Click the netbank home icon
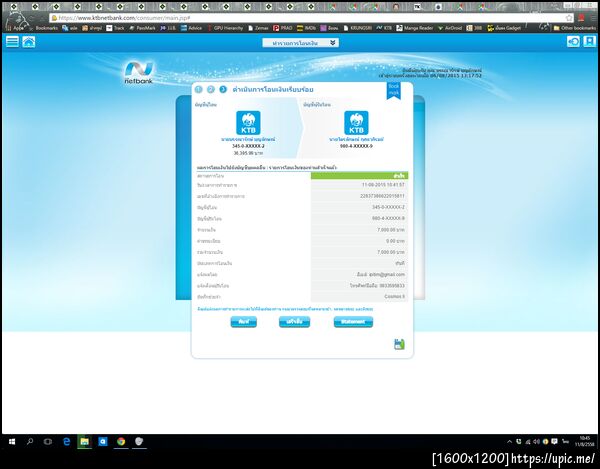The width and height of the screenshot is (600, 469). (x=29, y=42)
